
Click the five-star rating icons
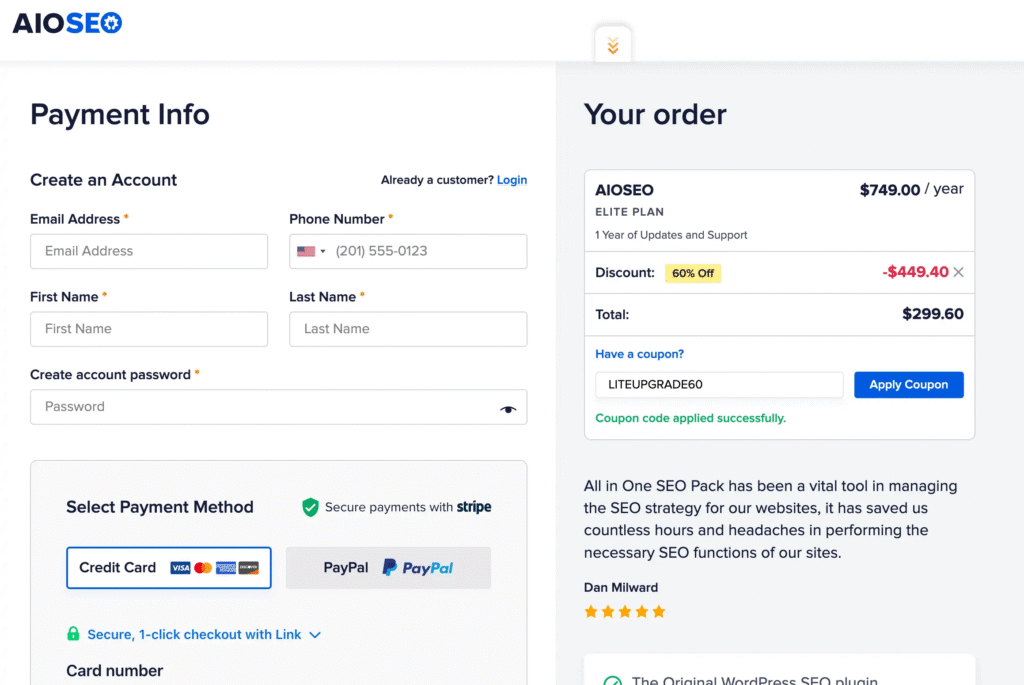[x=625, y=612]
